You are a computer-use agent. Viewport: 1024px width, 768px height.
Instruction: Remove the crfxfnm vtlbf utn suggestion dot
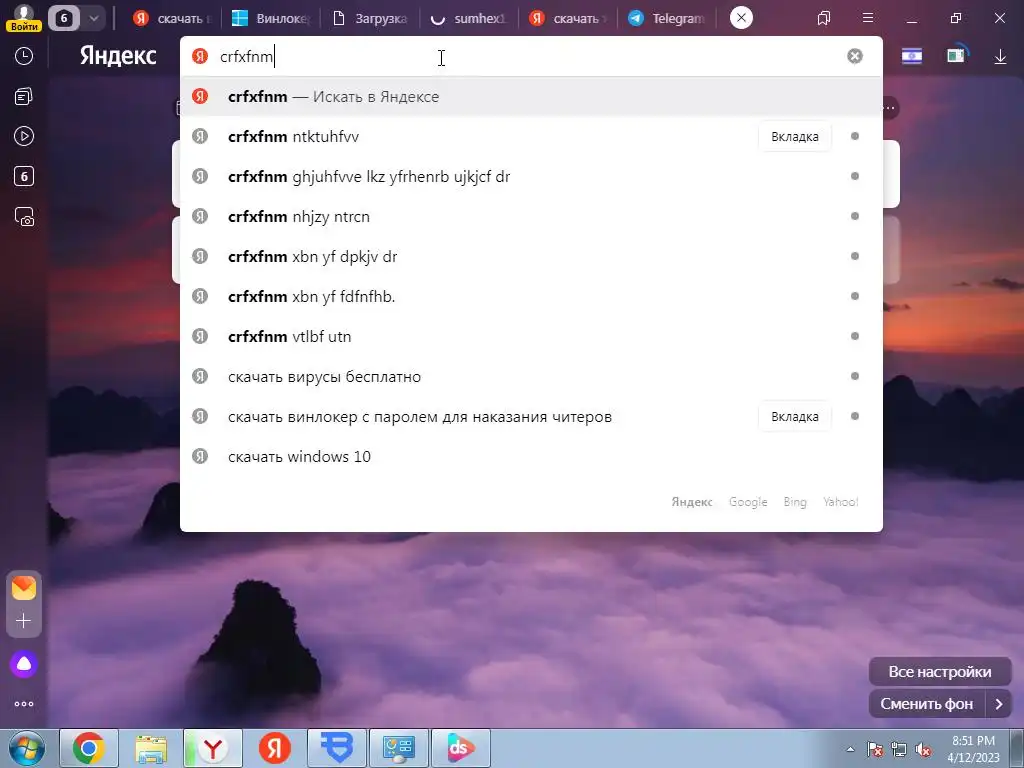[x=854, y=336]
